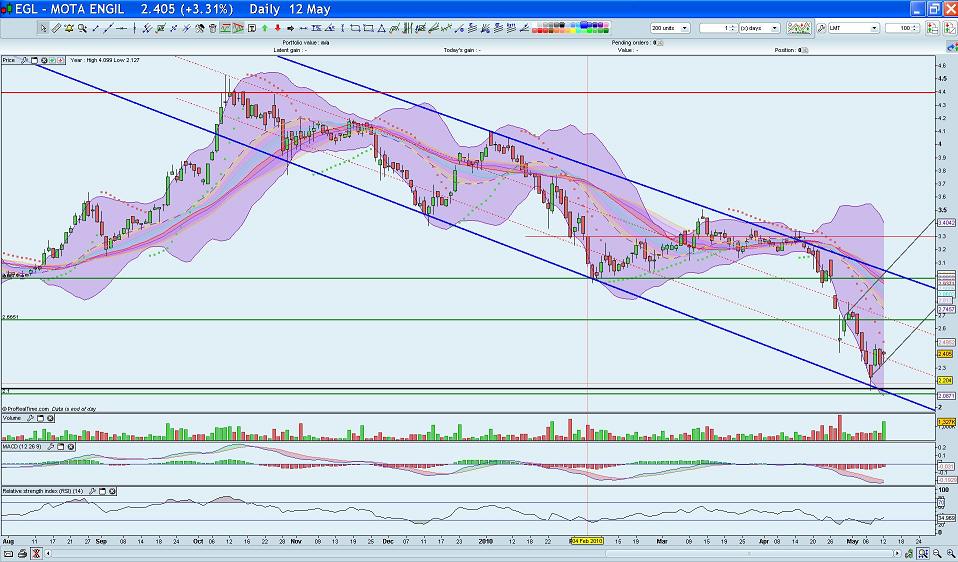Select the horizontal line drawing tool
Image resolution: width=958 pixels, height=562 pixels.
click(x=122, y=28)
